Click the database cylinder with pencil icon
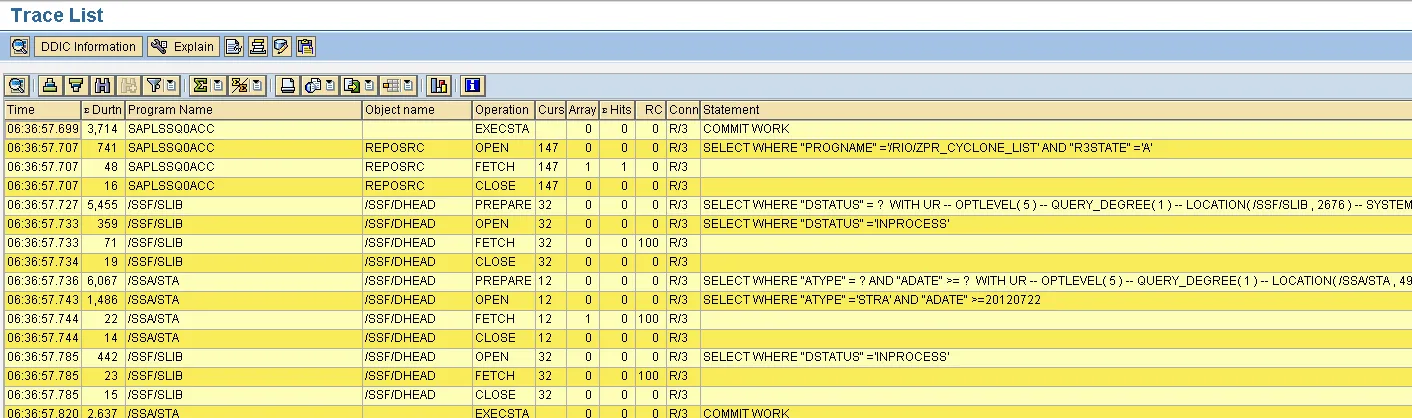Viewport: 1412px width, 418px height. click(282, 46)
